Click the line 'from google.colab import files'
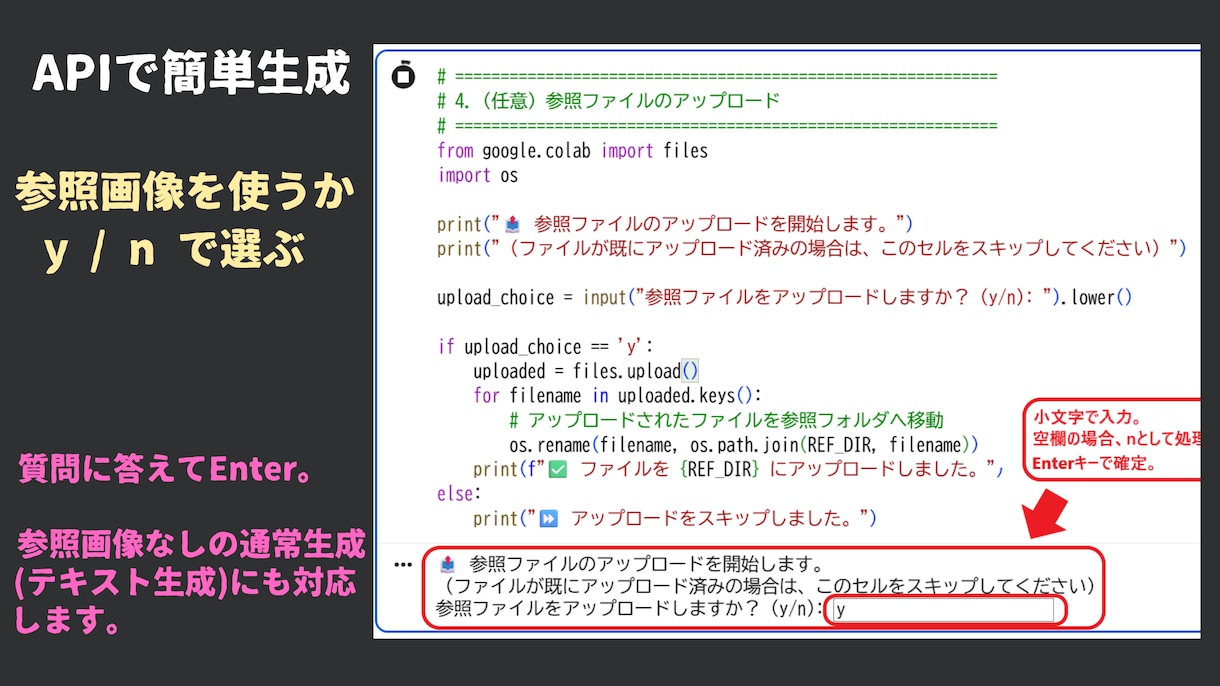Viewport: 1220px width, 686px height. pyautogui.click(x=572, y=151)
